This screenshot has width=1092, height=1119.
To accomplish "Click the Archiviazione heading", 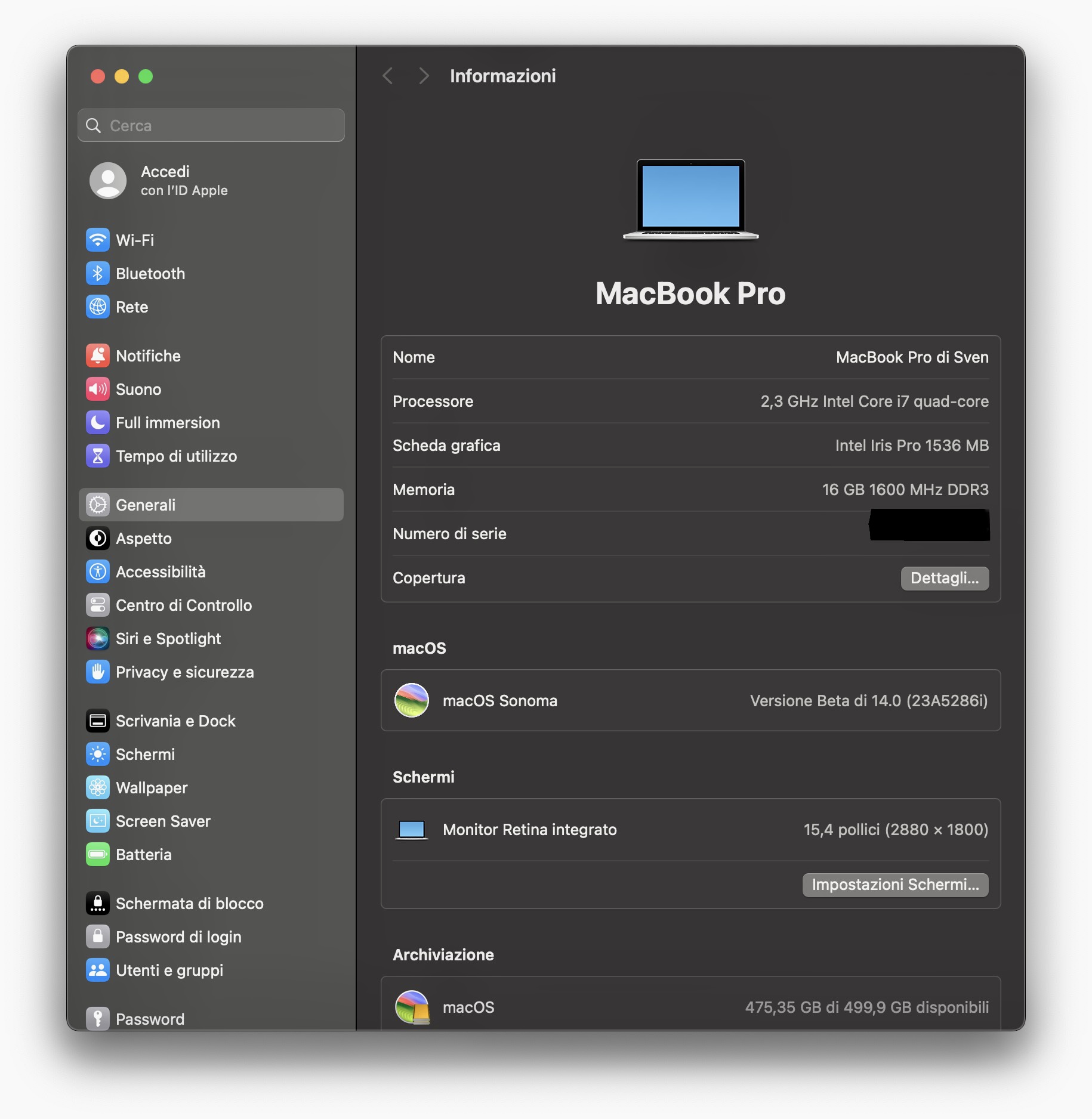I will click(x=443, y=954).
